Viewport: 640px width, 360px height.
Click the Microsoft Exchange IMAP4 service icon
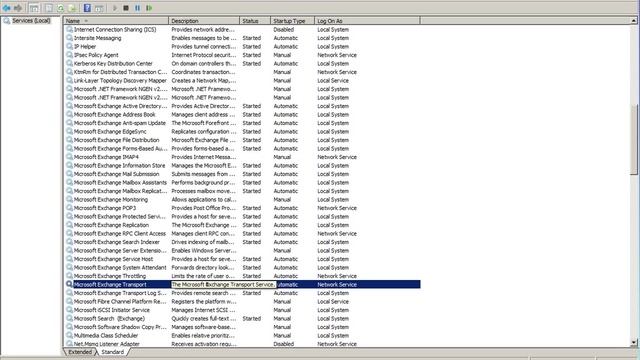pyautogui.click(x=69, y=157)
